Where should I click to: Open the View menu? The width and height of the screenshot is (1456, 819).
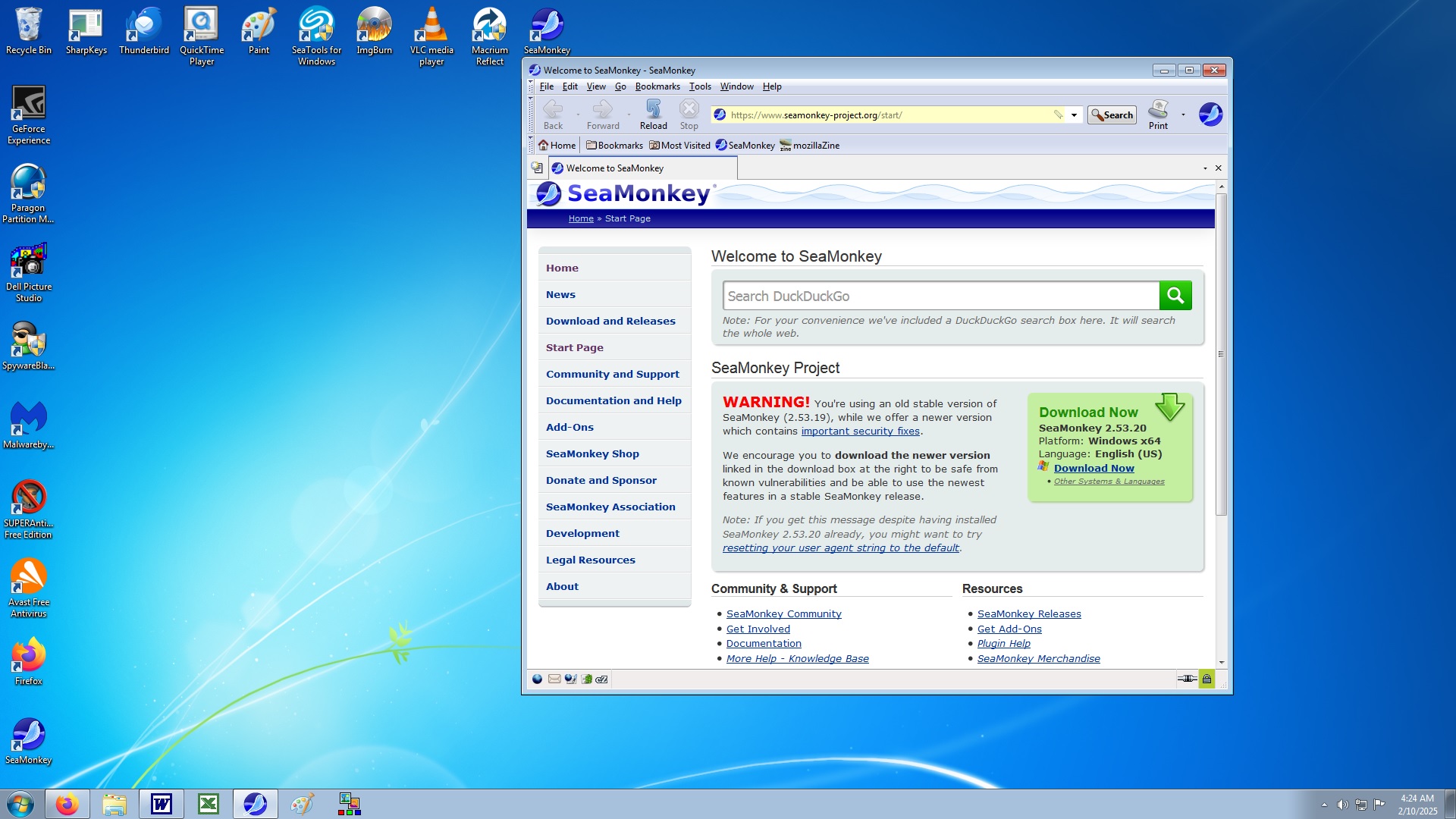point(596,86)
